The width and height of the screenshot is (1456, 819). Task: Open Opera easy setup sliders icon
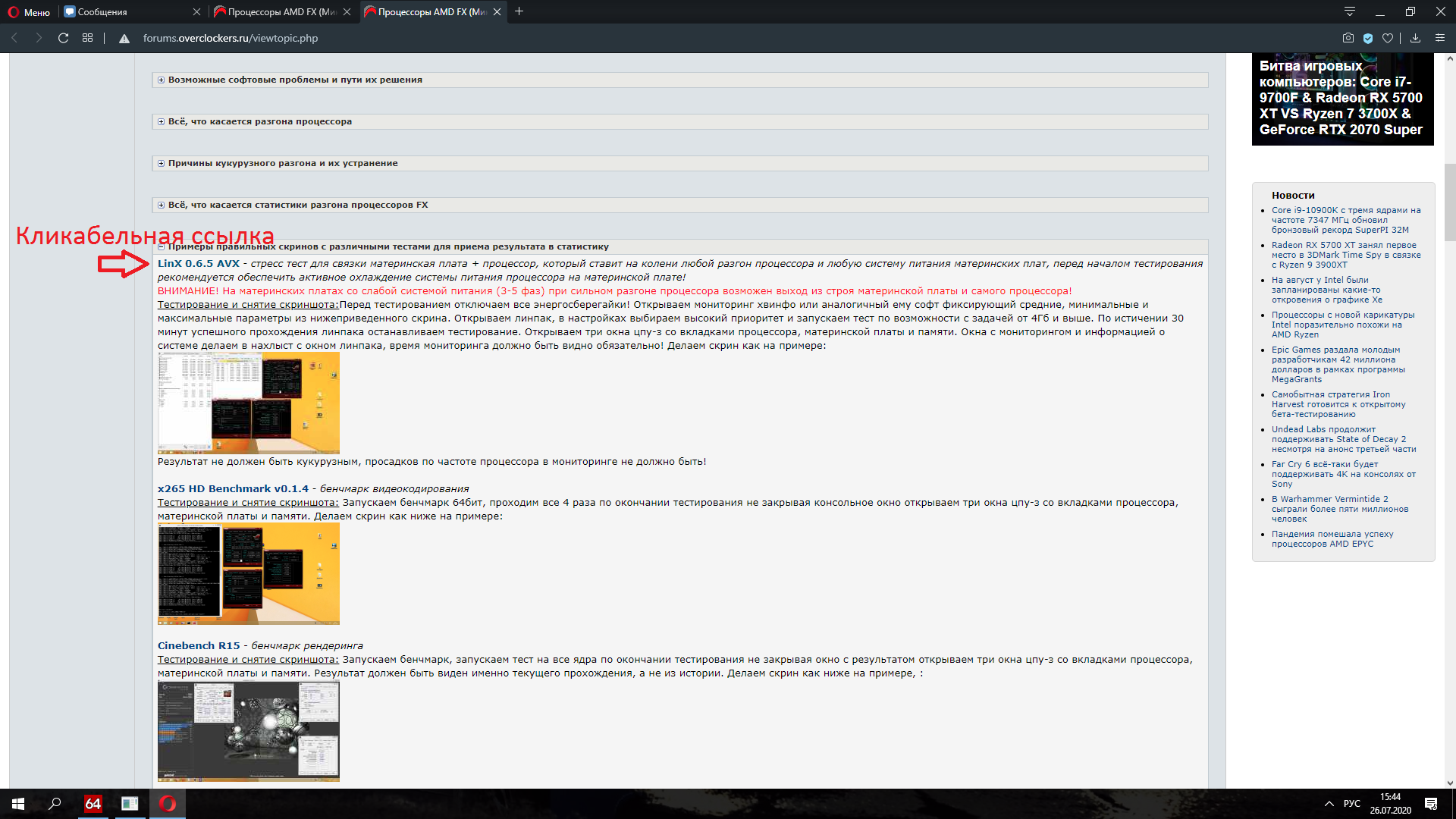1439,38
